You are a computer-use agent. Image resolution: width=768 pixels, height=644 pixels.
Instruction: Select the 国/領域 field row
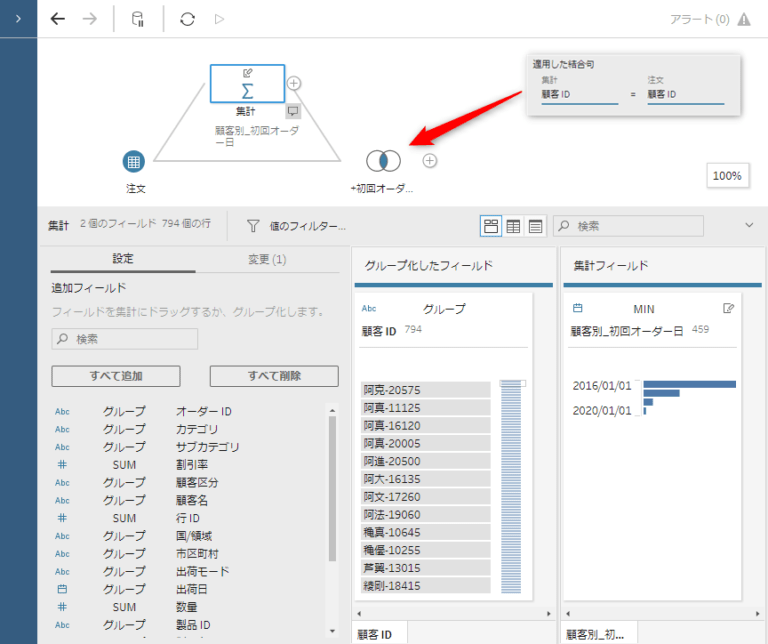[188, 536]
